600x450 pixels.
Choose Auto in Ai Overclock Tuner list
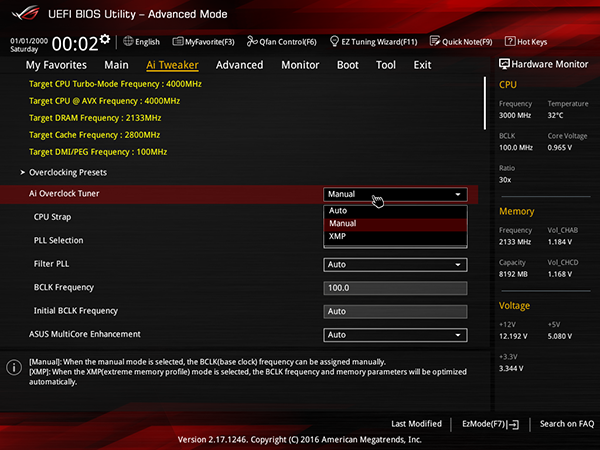(x=395, y=211)
